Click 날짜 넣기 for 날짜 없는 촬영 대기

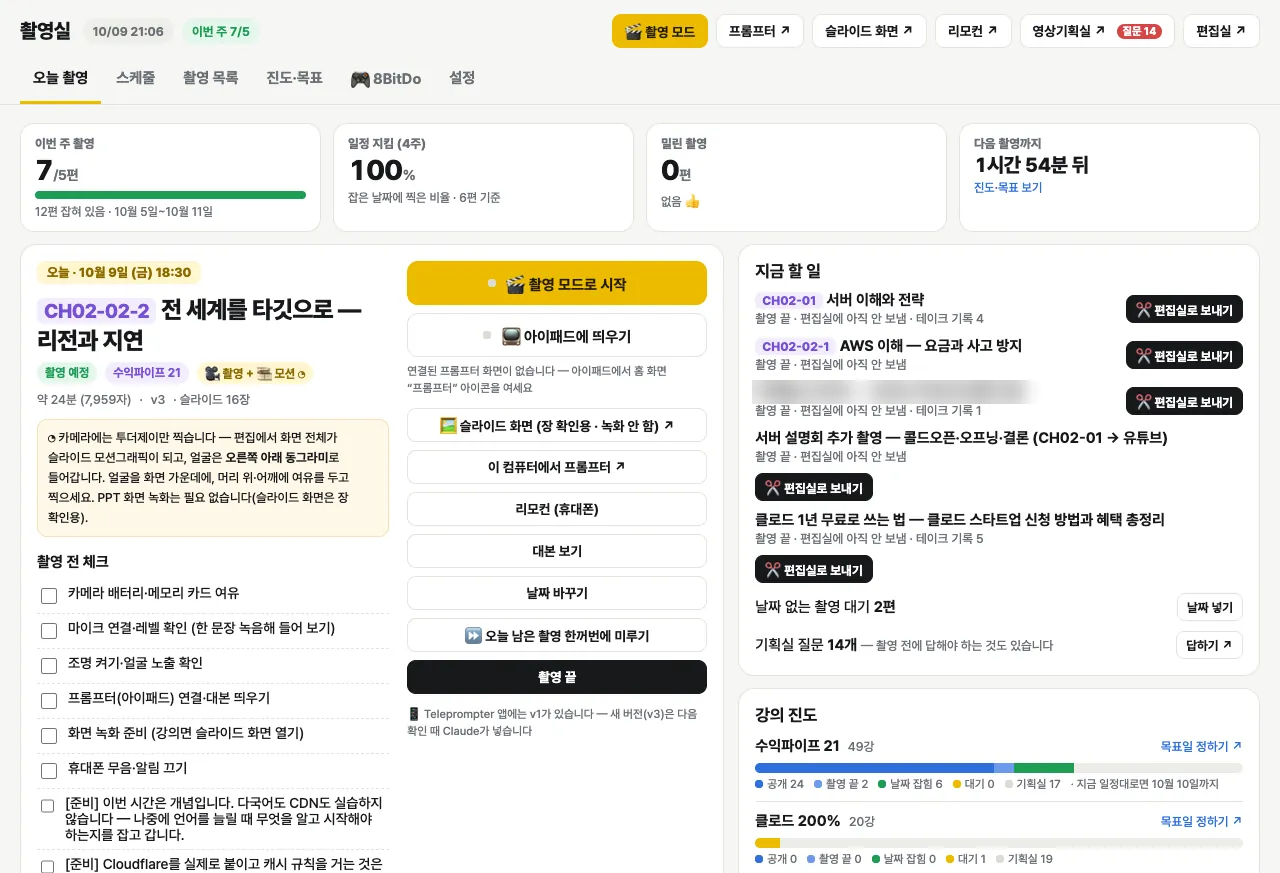pyautogui.click(x=1210, y=607)
